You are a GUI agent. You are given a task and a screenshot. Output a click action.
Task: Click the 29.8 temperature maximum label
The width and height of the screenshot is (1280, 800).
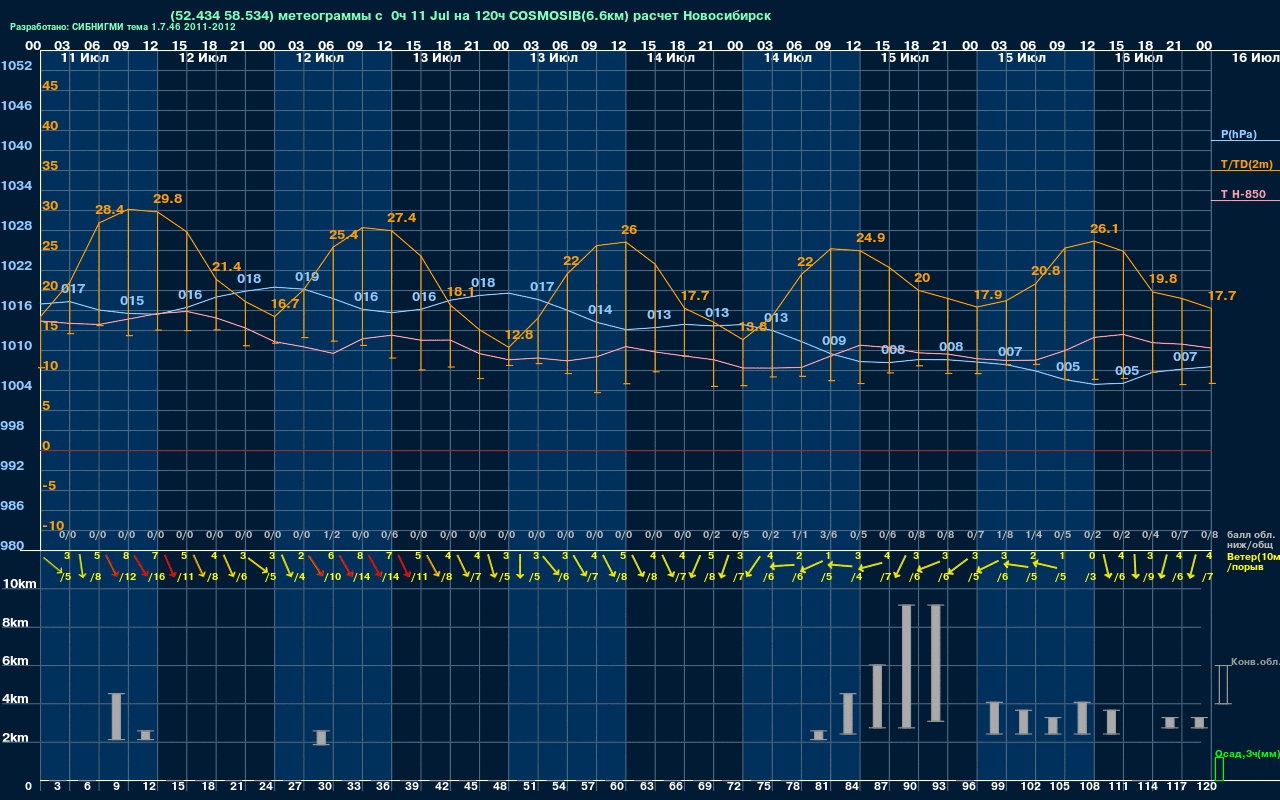pyautogui.click(x=168, y=199)
